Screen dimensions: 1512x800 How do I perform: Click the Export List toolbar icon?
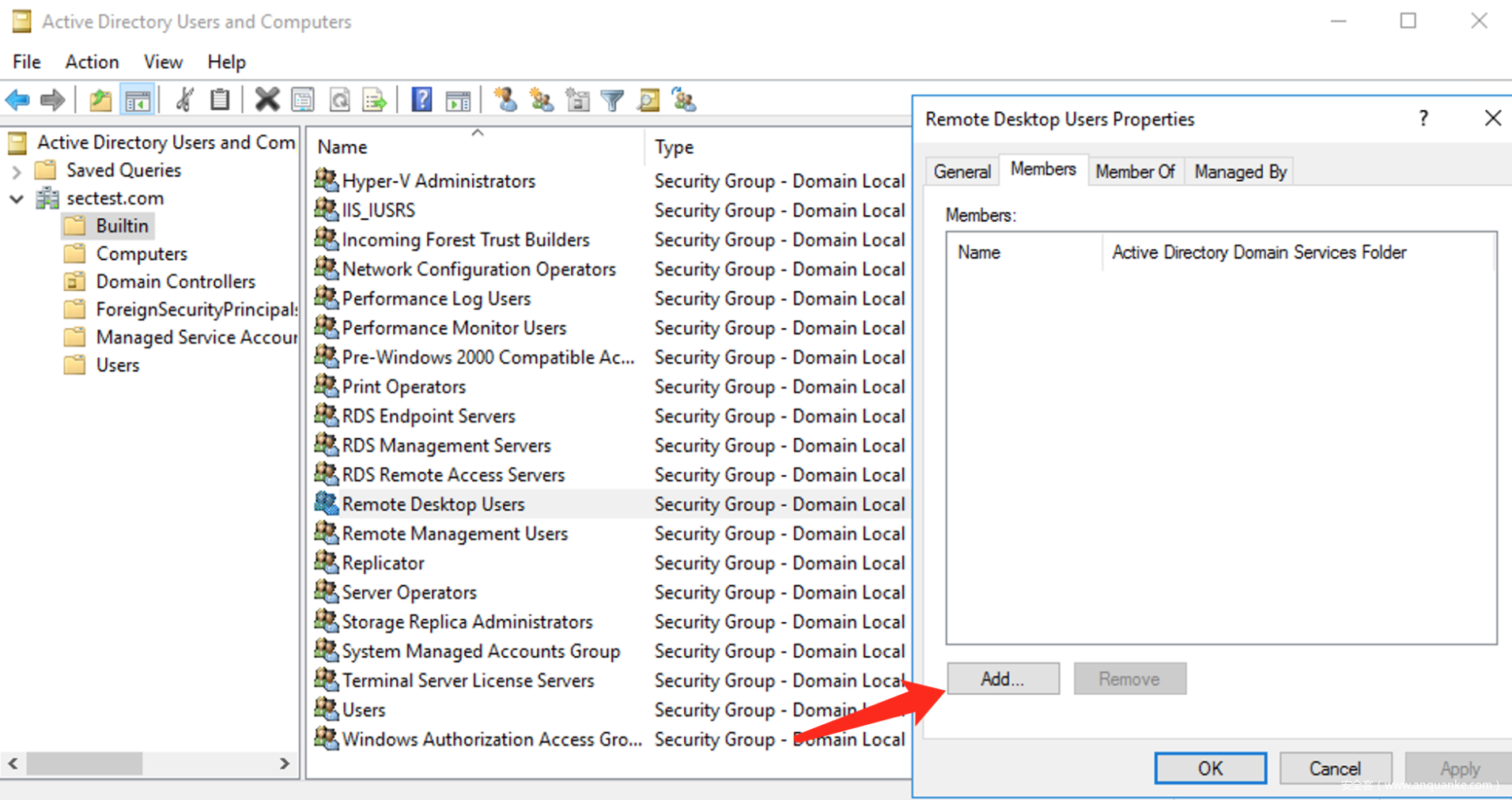(x=375, y=100)
